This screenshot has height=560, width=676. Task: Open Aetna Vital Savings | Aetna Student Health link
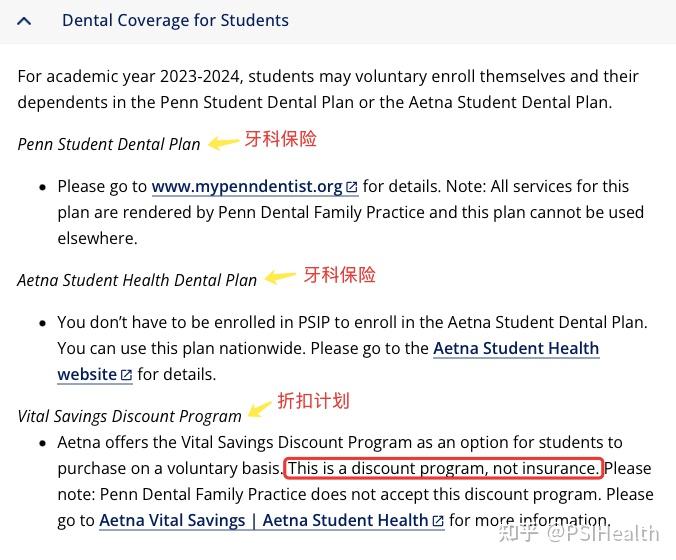264,520
